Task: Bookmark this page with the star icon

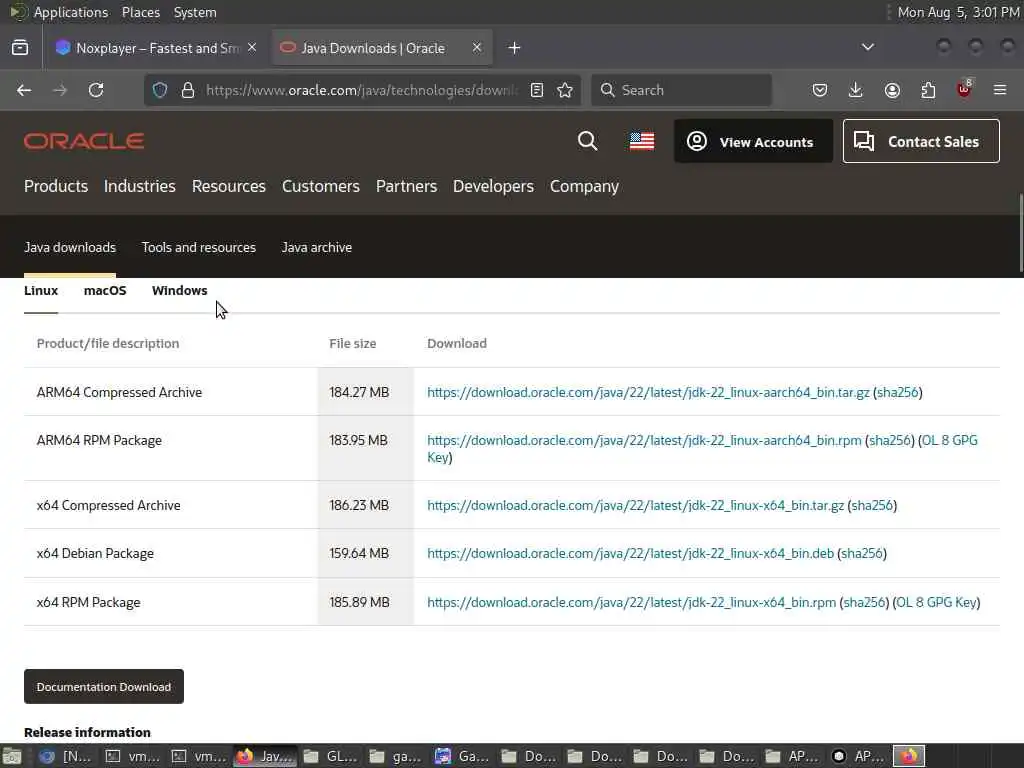Action: [565, 90]
